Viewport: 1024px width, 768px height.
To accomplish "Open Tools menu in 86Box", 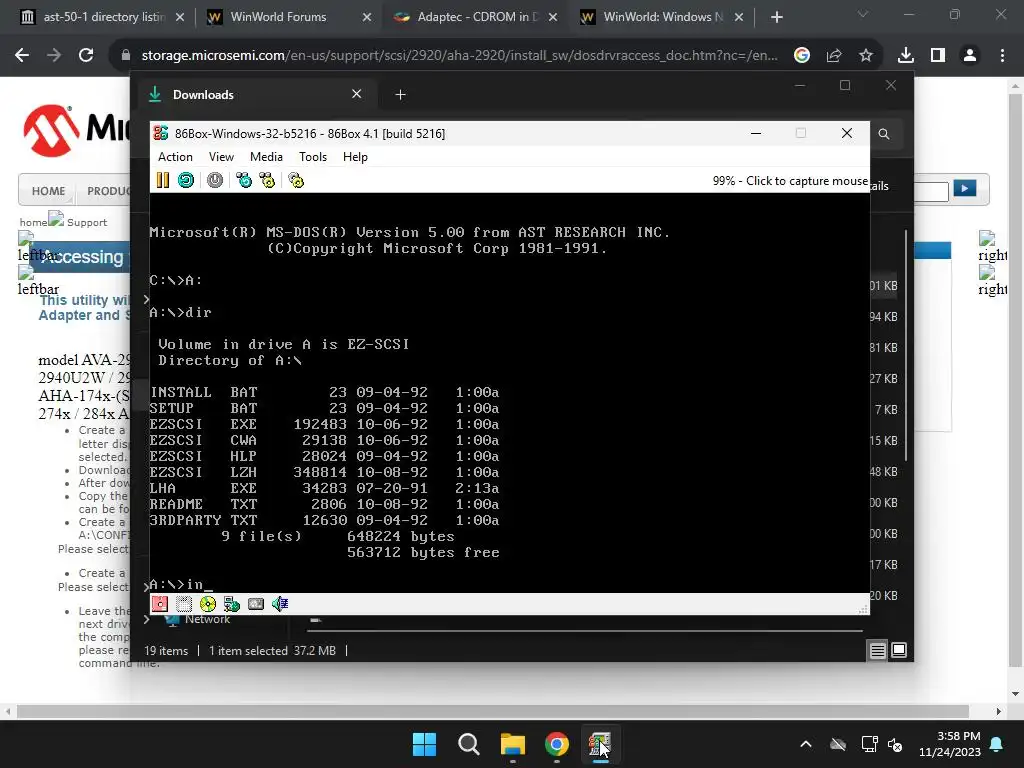I will [313, 157].
